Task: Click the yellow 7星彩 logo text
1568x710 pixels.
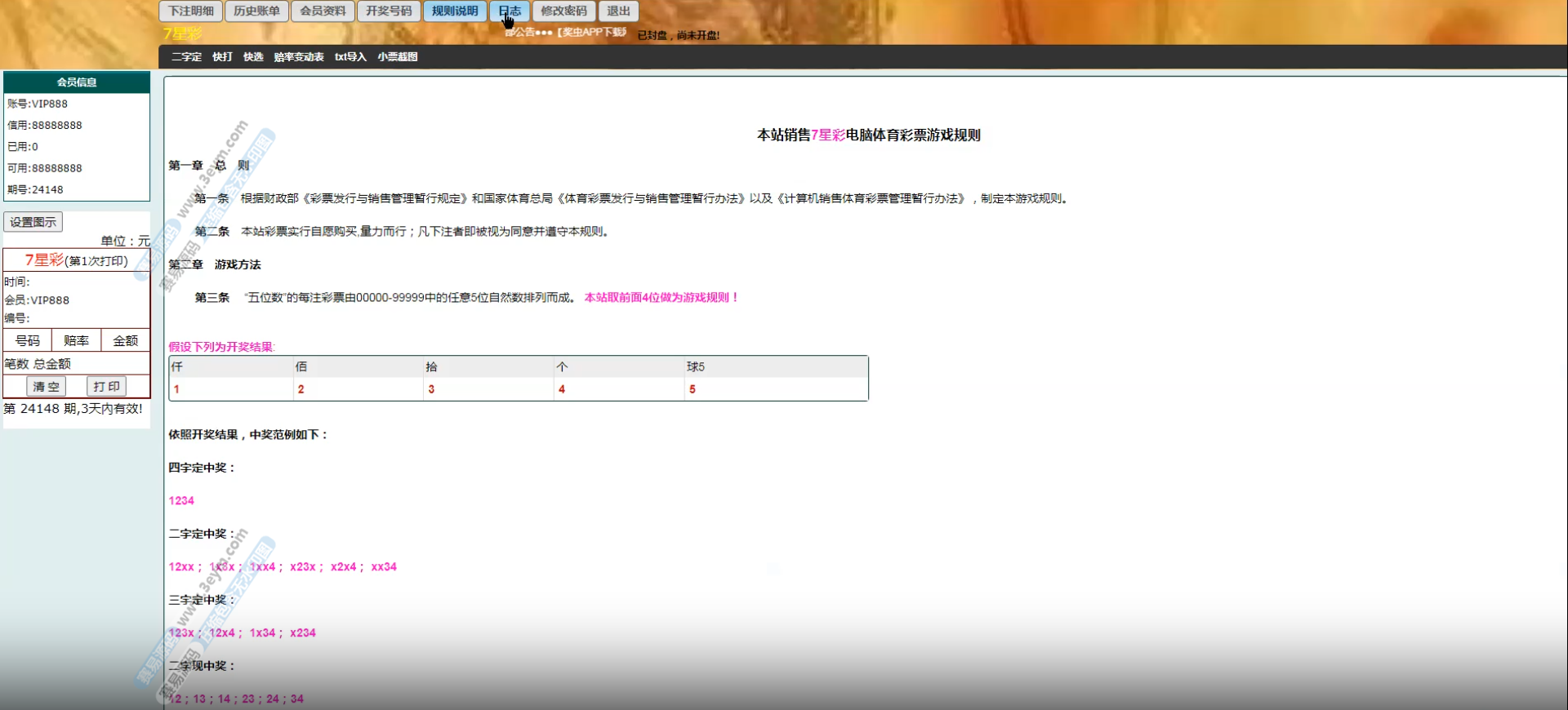Action: [182, 33]
